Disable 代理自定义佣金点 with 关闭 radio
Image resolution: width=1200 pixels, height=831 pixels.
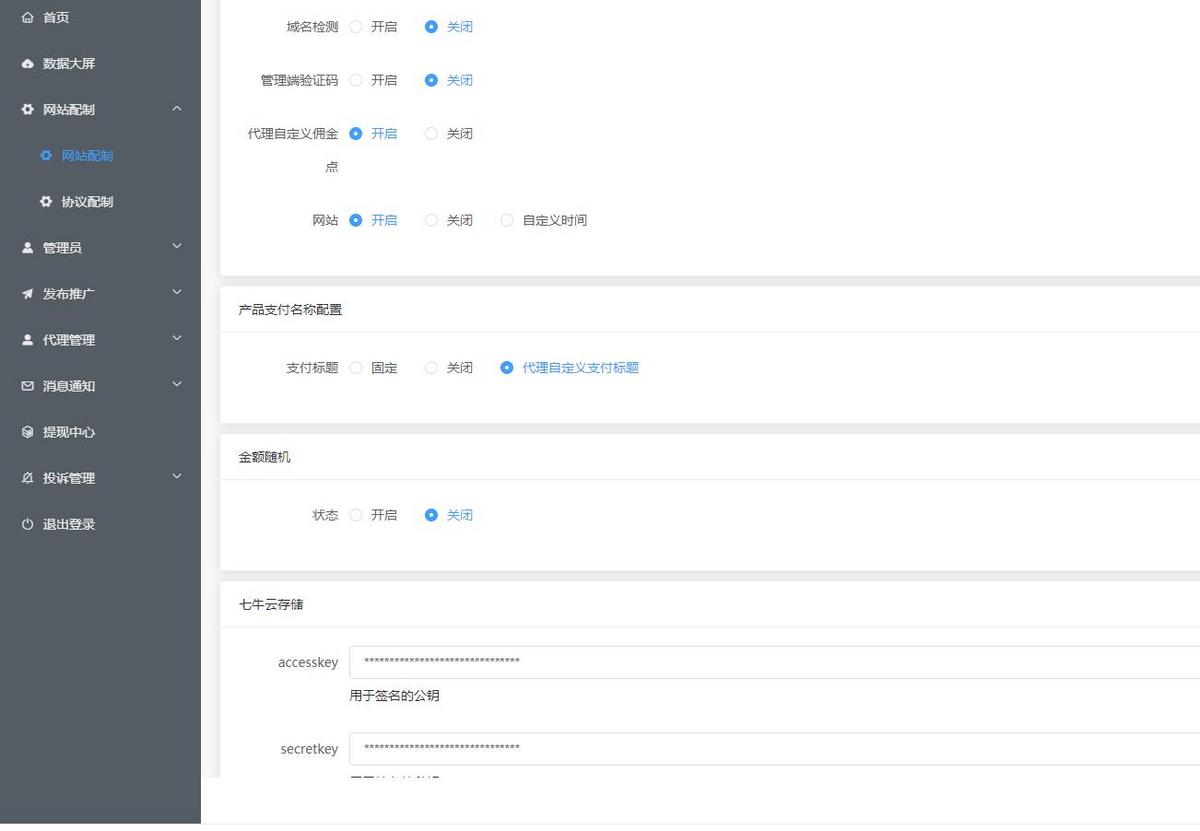click(x=431, y=133)
